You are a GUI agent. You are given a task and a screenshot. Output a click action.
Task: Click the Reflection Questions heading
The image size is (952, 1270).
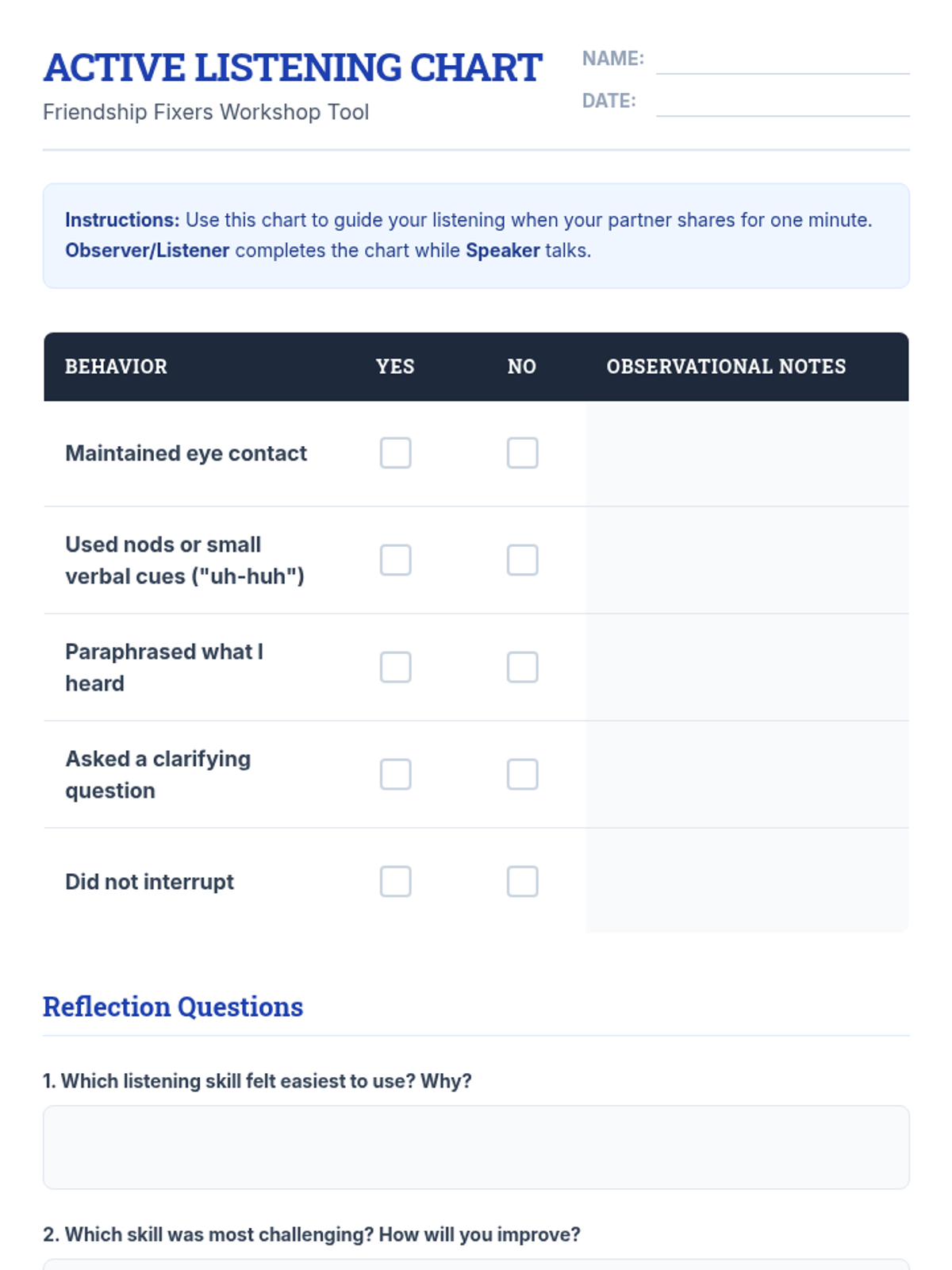coord(173,1006)
